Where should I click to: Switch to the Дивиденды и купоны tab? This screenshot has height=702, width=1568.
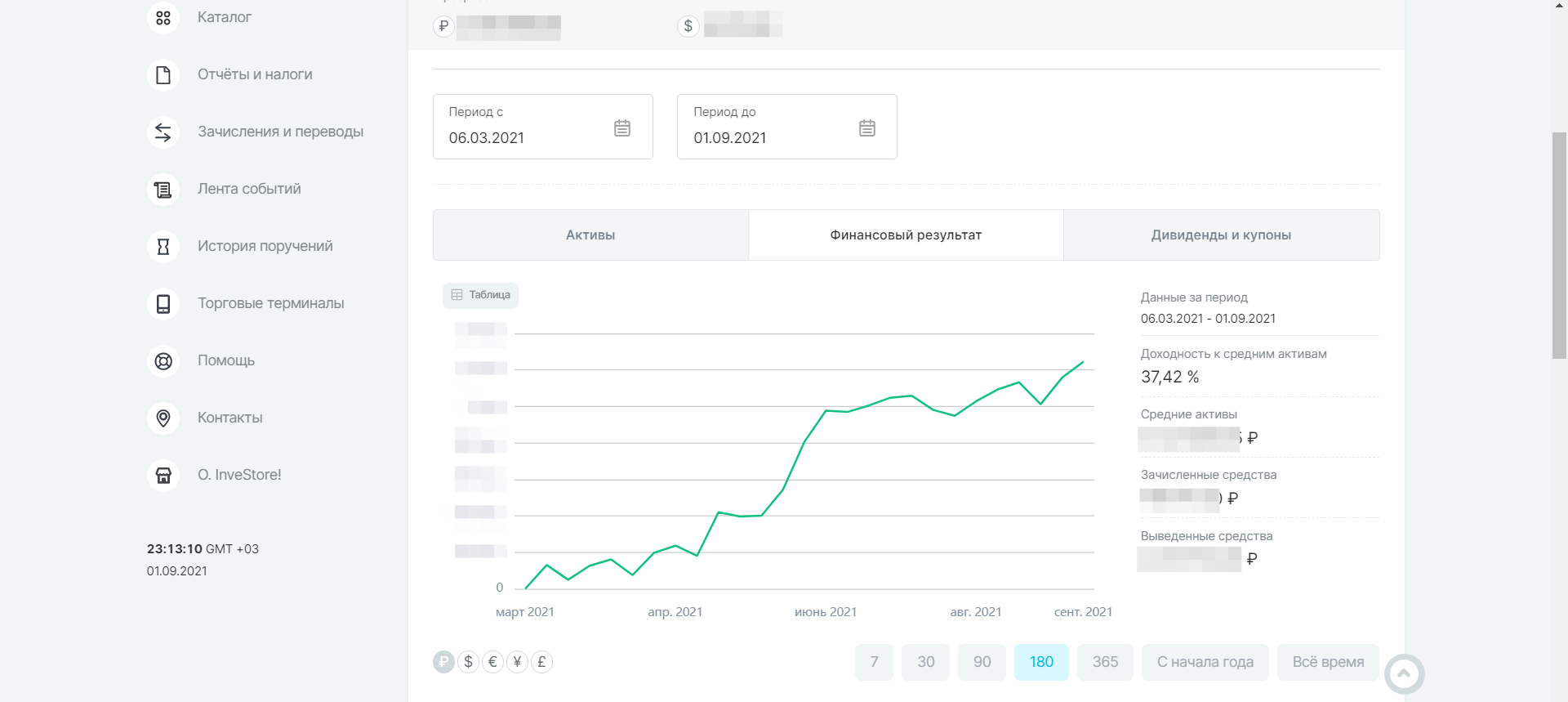point(1222,235)
